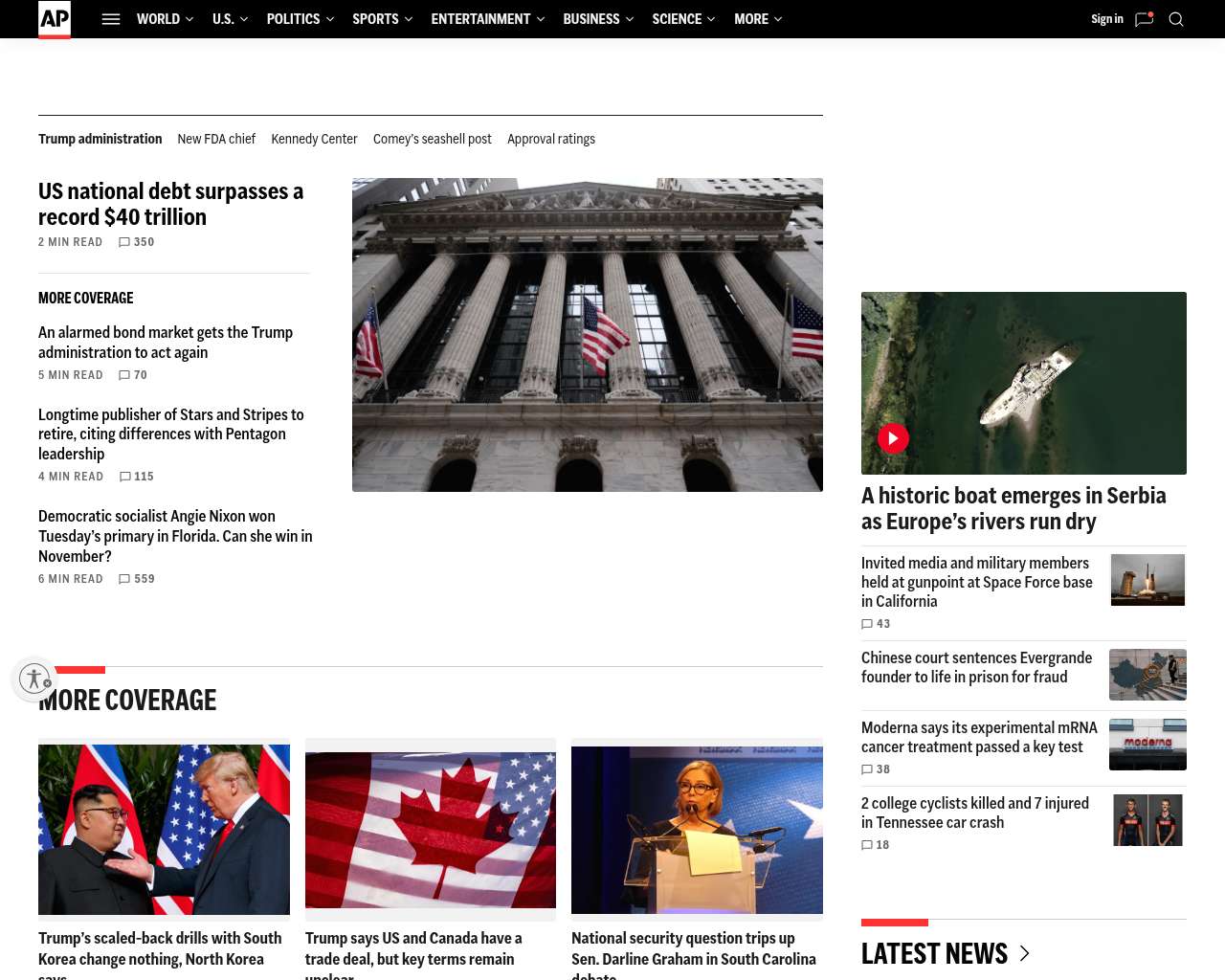Open the Stars and Stripes publisher article
Screen dimensions: 1225x980
(x=171, y=434)
